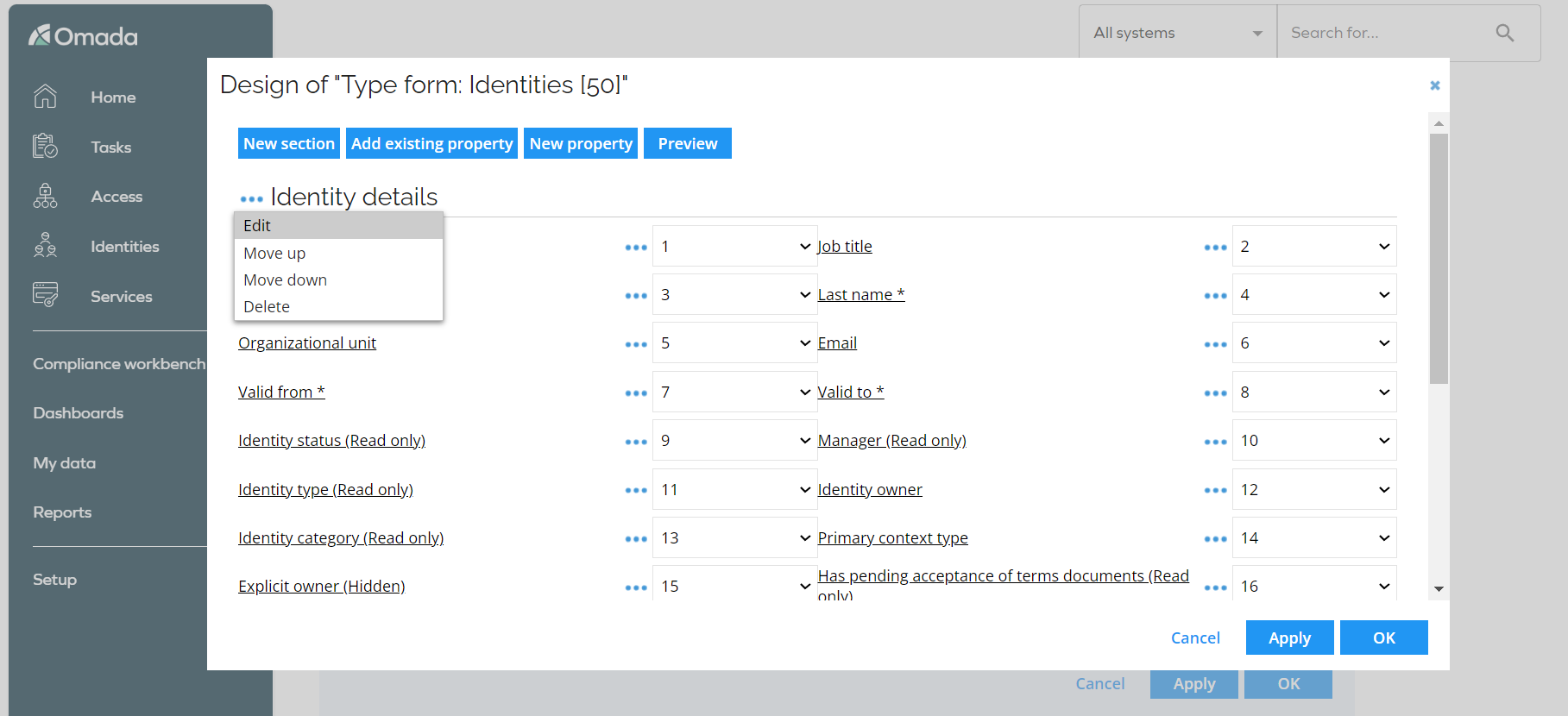Click the Access sidebar icon
Viewport: 1568px width, 716px height.
pyautogui.click(x=45, y=197)
